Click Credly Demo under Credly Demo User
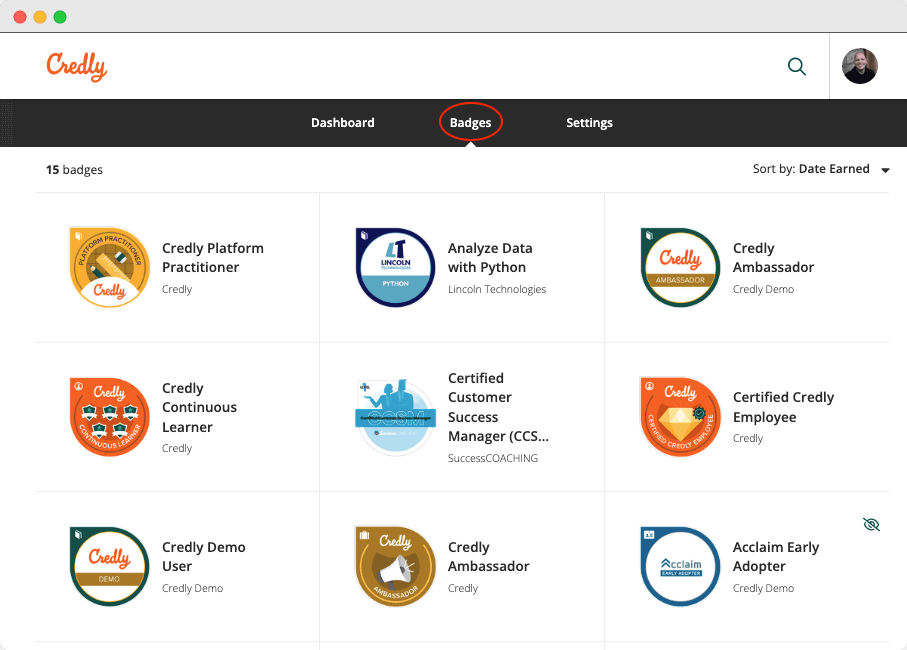This screenshot has width=907, height=650. [x=193, y=588]
